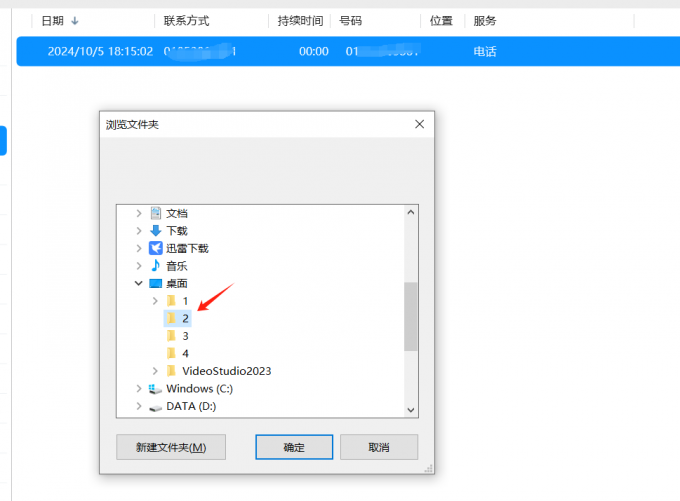This screenshot has height=501, width=680.
Task: Click the 电话 service cell
Action: [x=485, y=51]
